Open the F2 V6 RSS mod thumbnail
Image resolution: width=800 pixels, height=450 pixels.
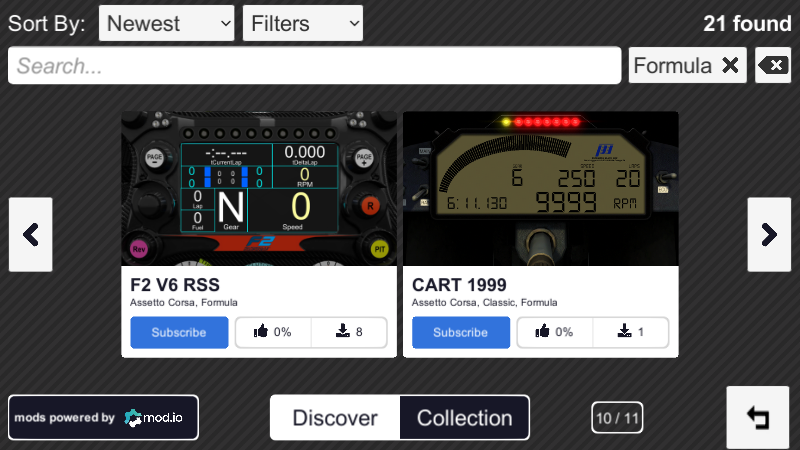259,189
